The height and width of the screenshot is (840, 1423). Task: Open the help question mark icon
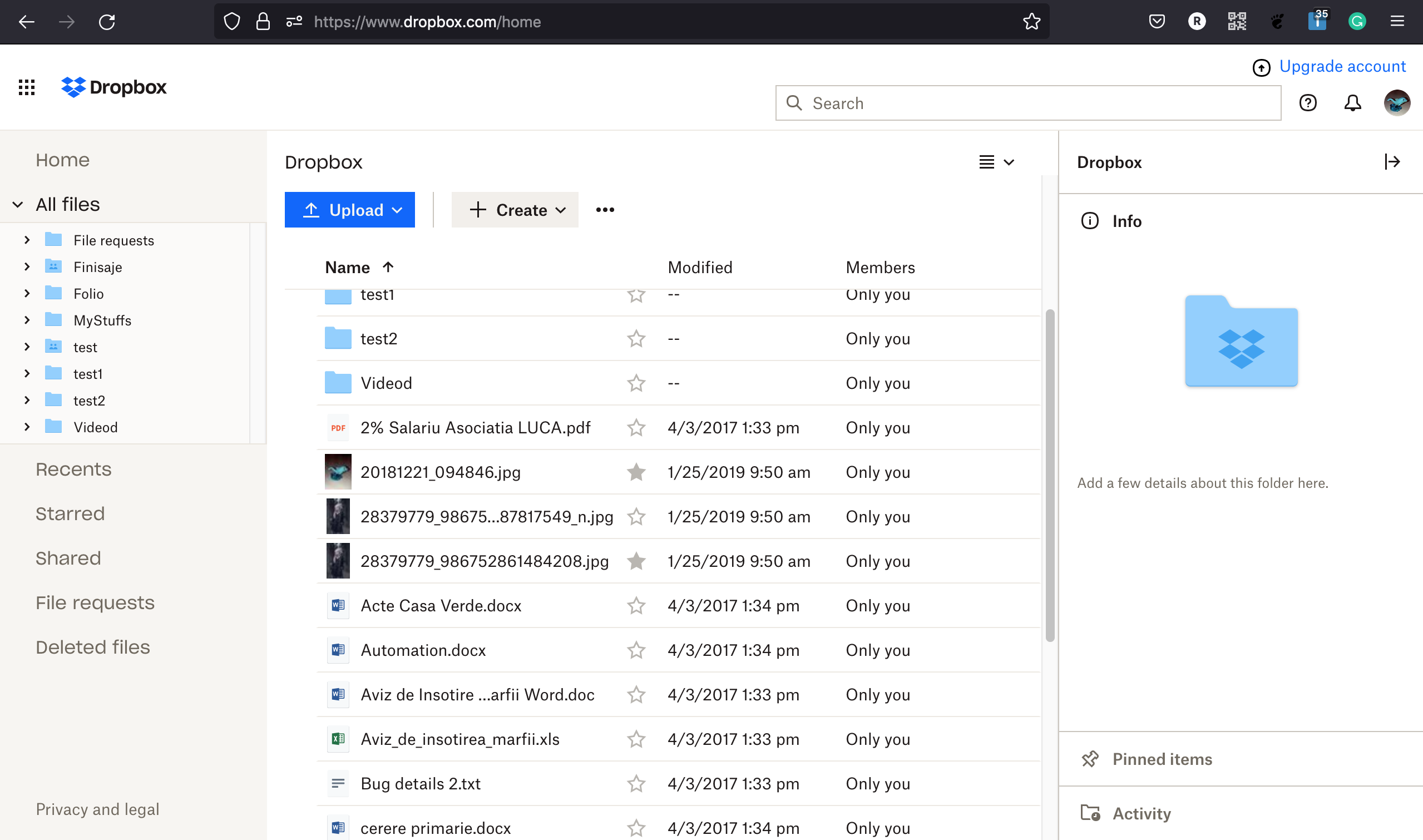[x=1307, y=103]
